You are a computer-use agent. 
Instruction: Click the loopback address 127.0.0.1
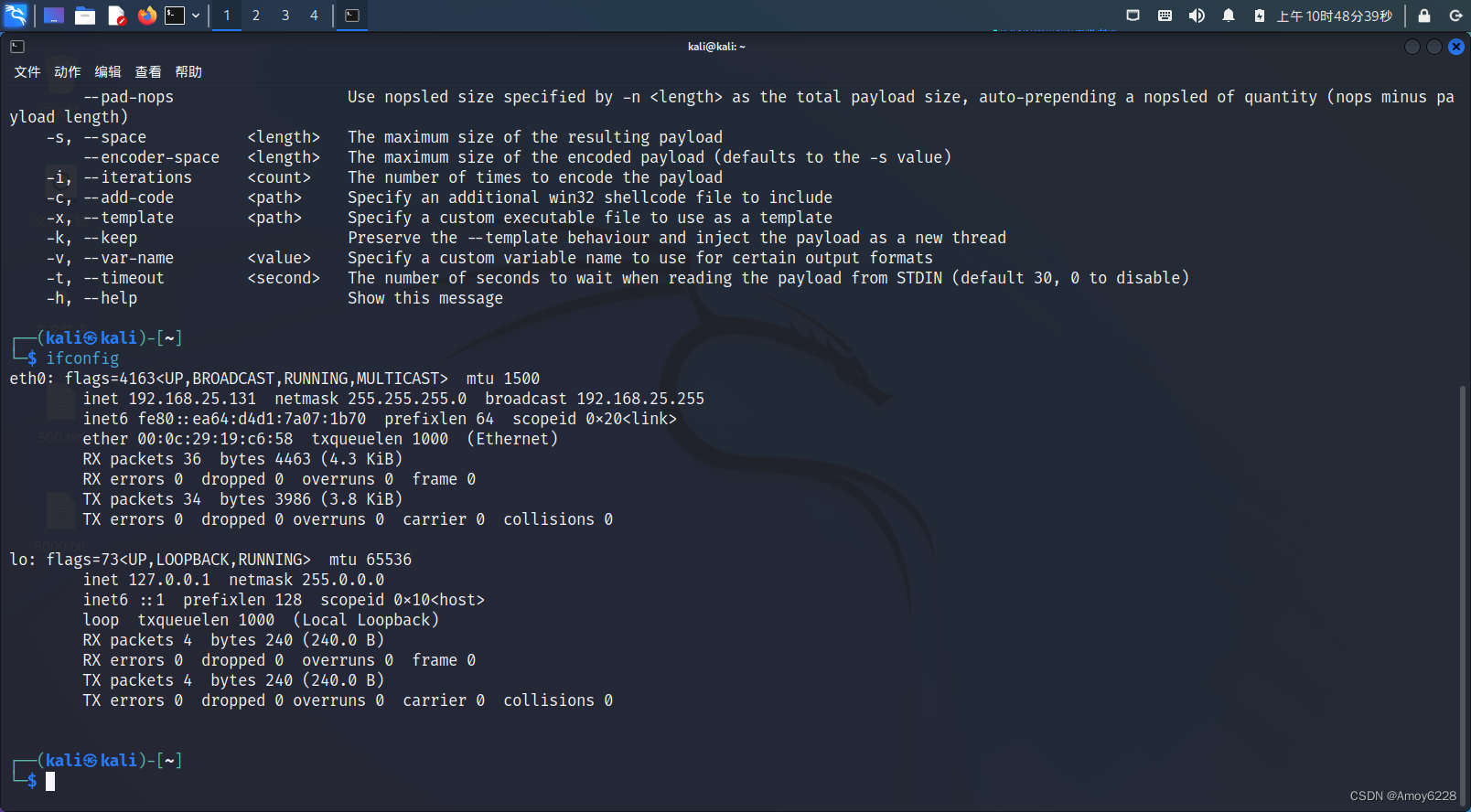point(169,580)
